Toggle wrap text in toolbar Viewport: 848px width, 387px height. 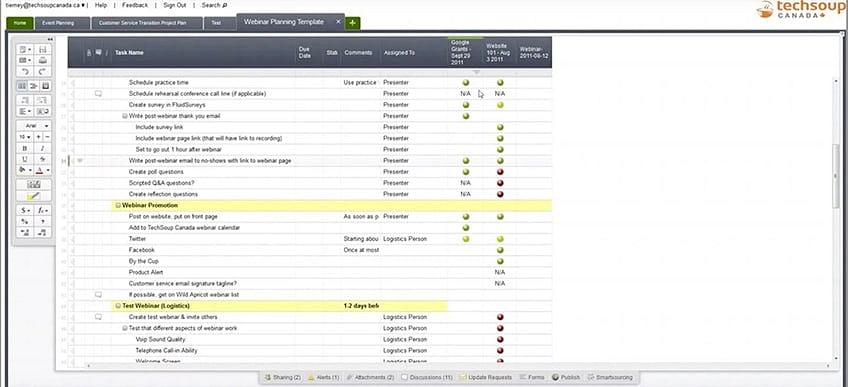click(x=43, y=111)
